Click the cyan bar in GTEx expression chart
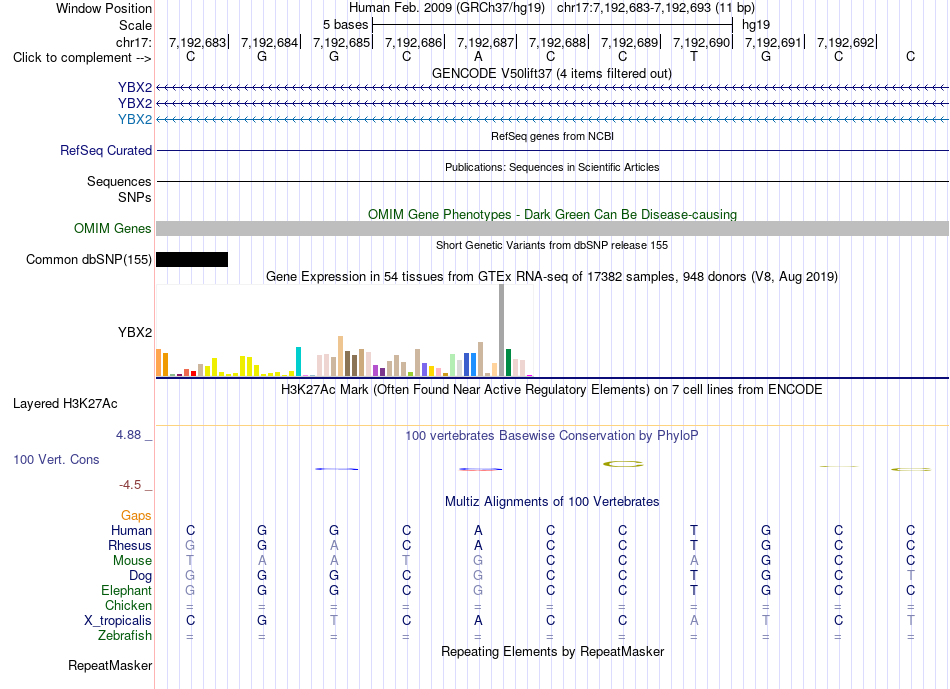Image resolution: width=950 pixels, height=689 pixels. 298,362
